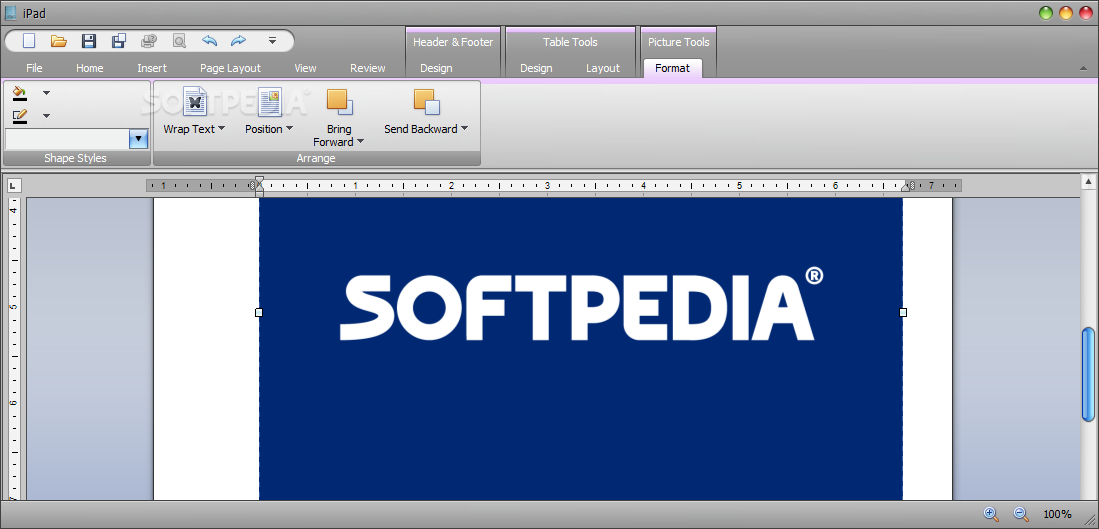This screenshot has width=1099, height=529.
Task: Expand the shape outline color dropdown arrow
Action: pos(46,116)
